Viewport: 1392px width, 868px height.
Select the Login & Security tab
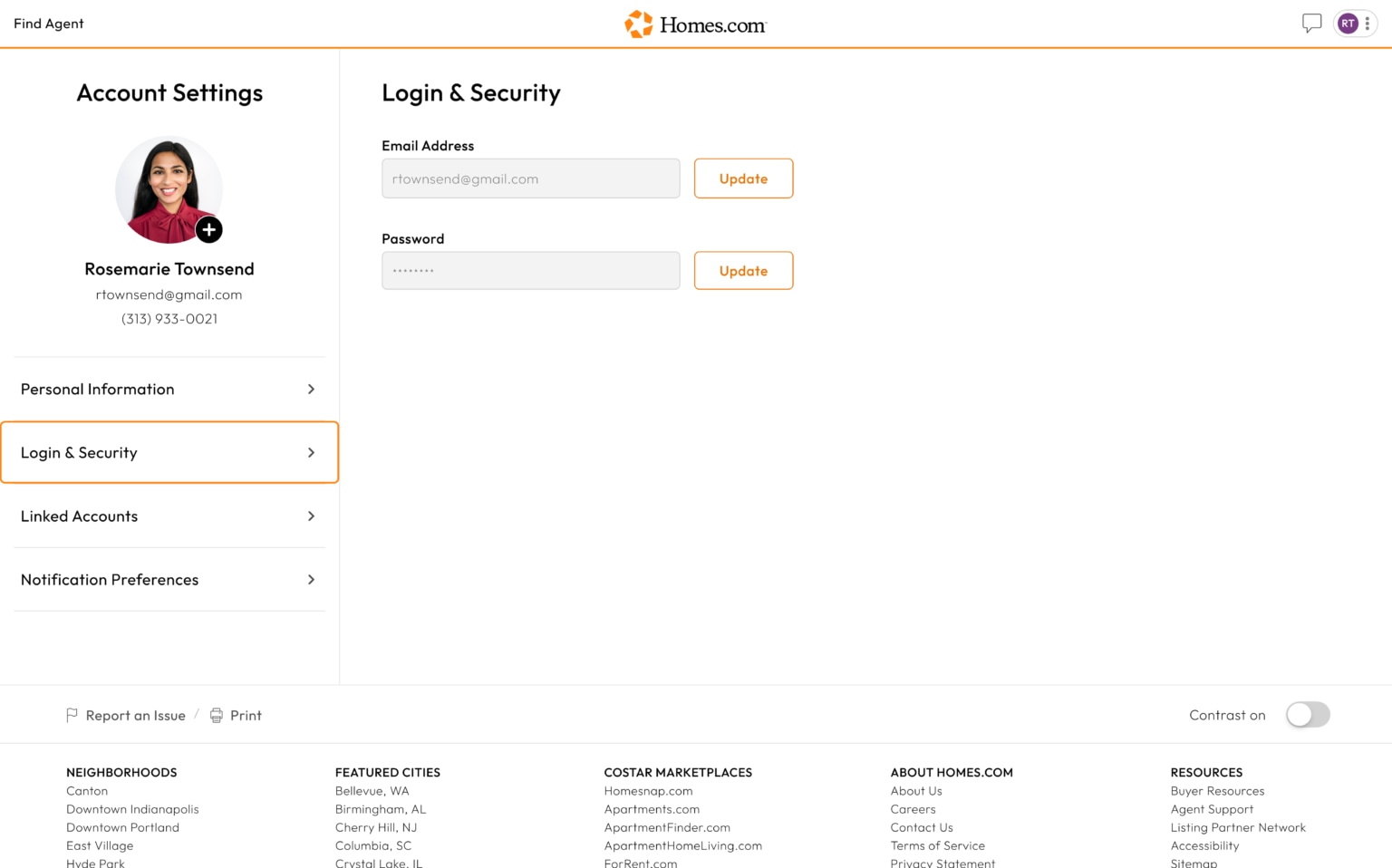tap(169, 452)
